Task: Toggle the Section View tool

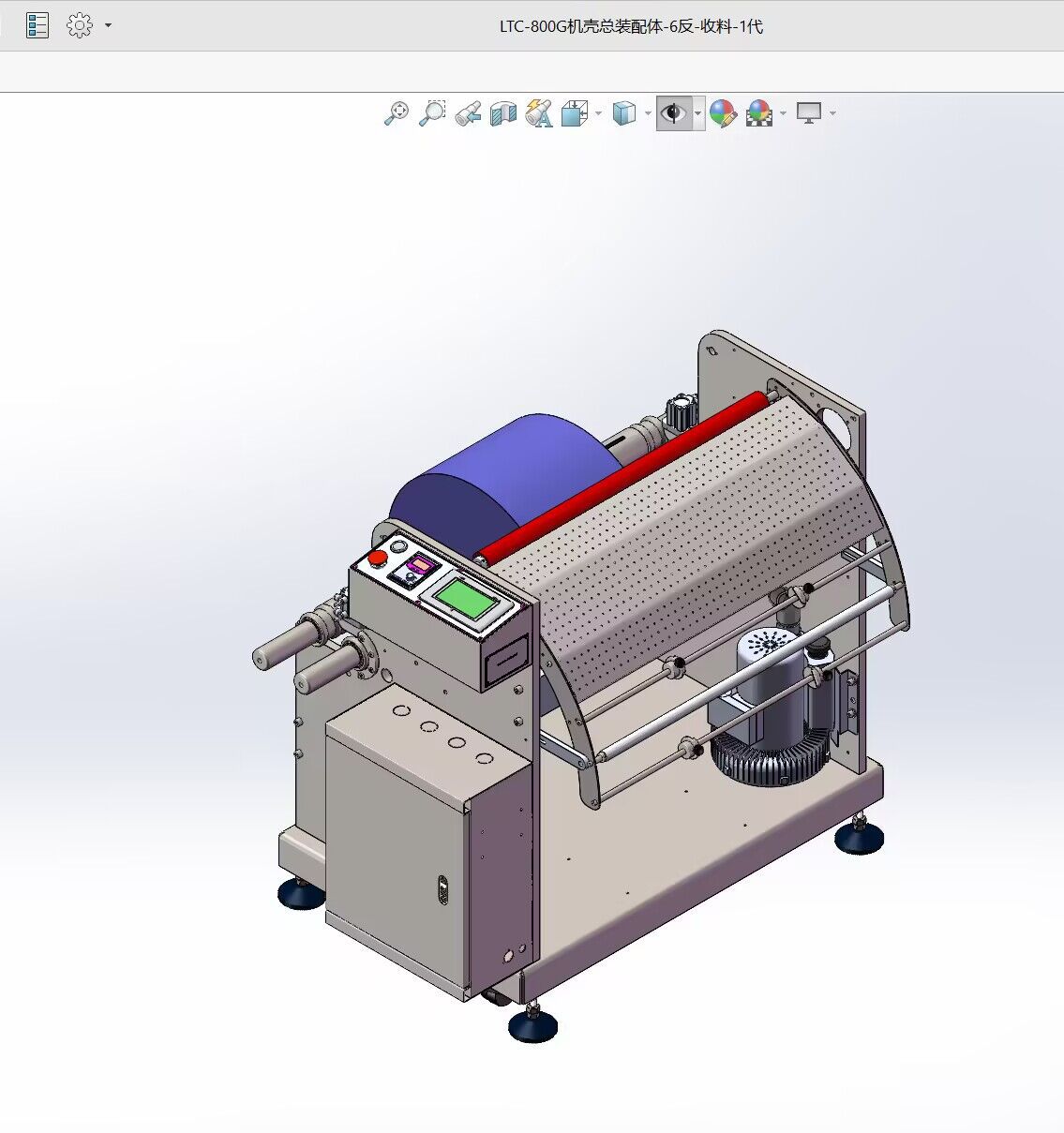Action: pyautogui.click(x=503, y=114)
